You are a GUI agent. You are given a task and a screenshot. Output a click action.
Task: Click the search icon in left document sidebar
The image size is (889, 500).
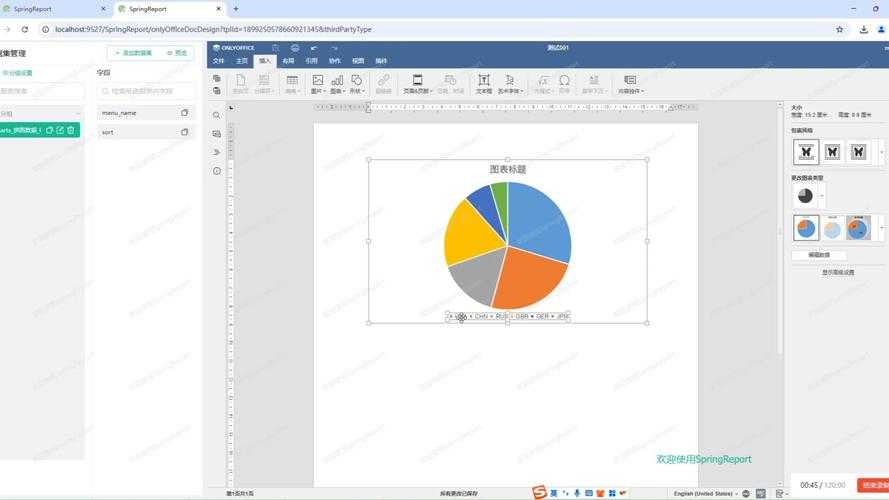pyautogui.click(x=217, y=115)
